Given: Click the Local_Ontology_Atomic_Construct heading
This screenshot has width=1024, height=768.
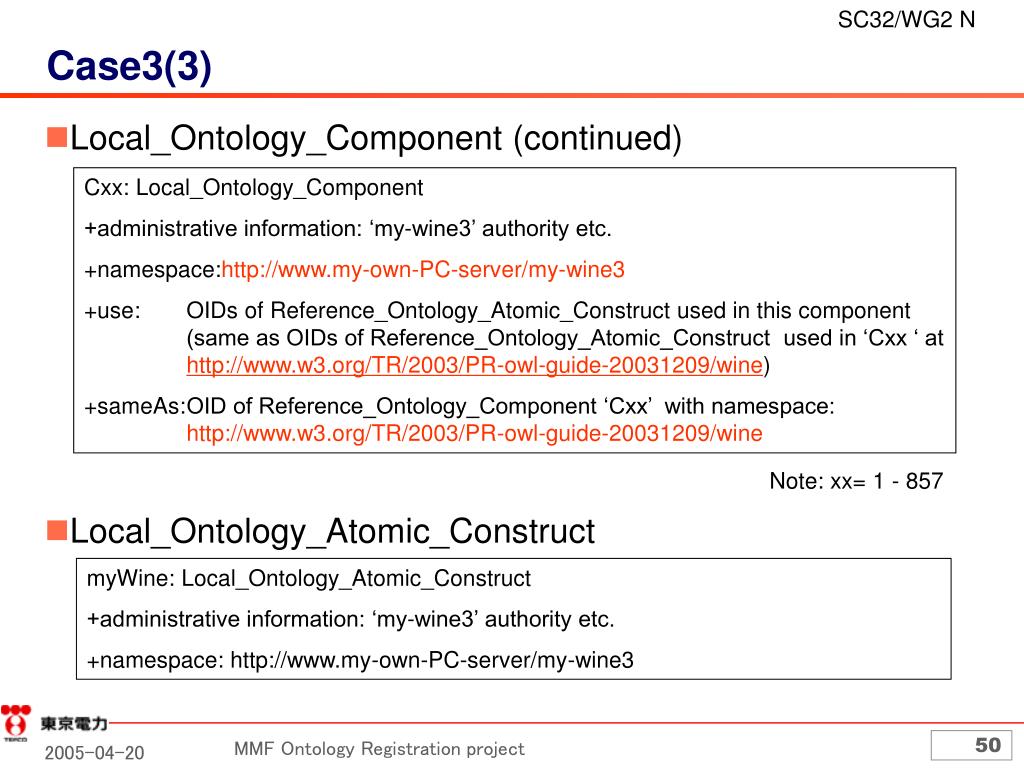Looking at the screenshot, I should (332, 531).
